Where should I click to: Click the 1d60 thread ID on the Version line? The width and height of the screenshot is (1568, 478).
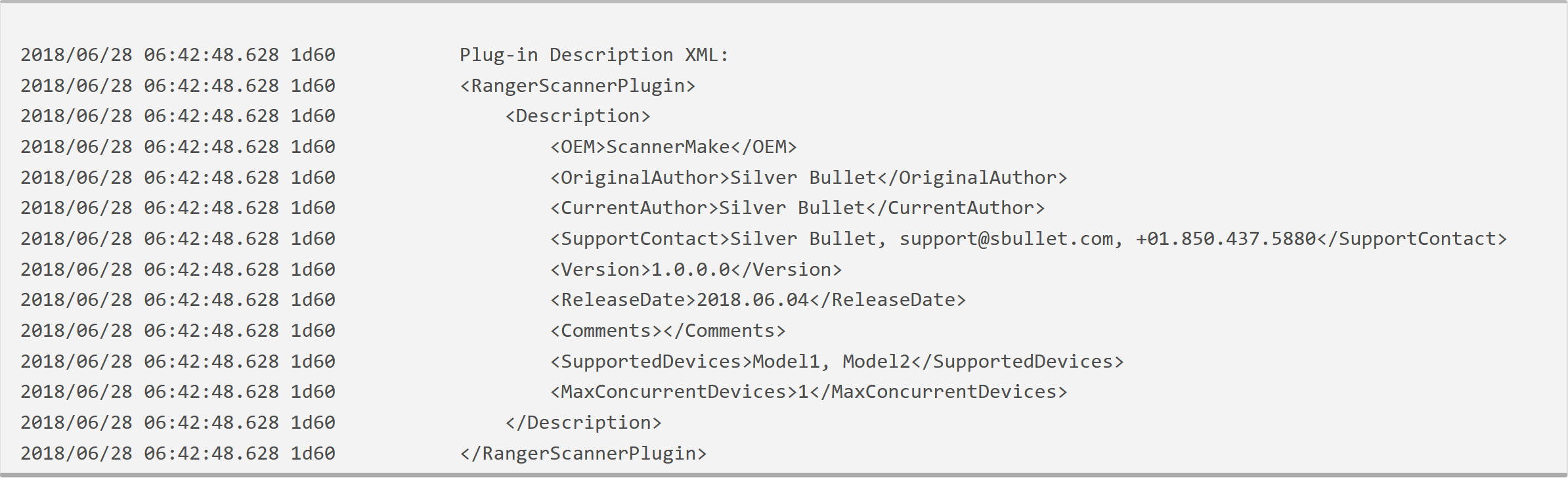click(313, 270)
